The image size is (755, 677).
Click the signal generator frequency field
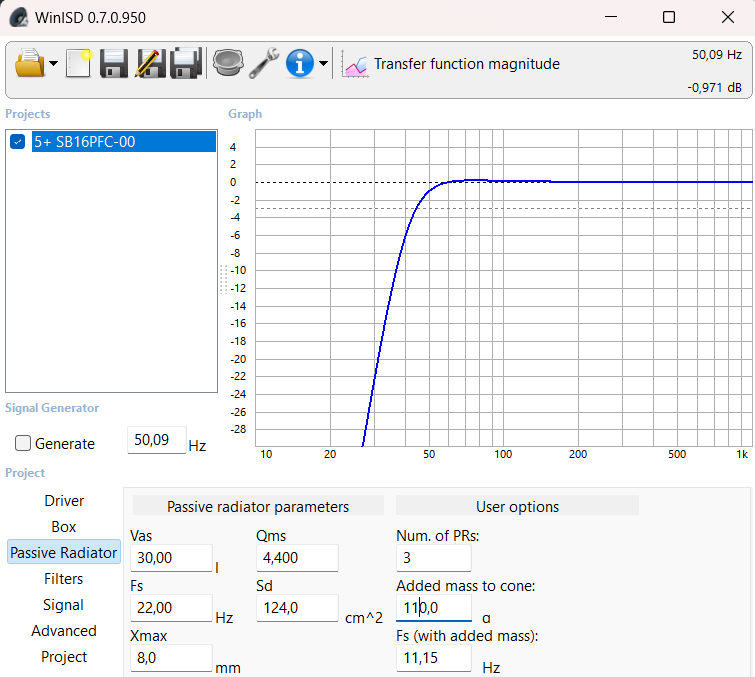pyautogui.click(x=156, y=440)
